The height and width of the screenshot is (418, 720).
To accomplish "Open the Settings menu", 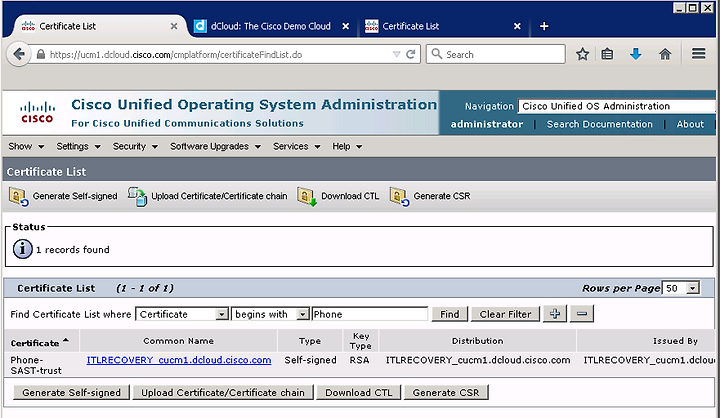I will [78, 147].
